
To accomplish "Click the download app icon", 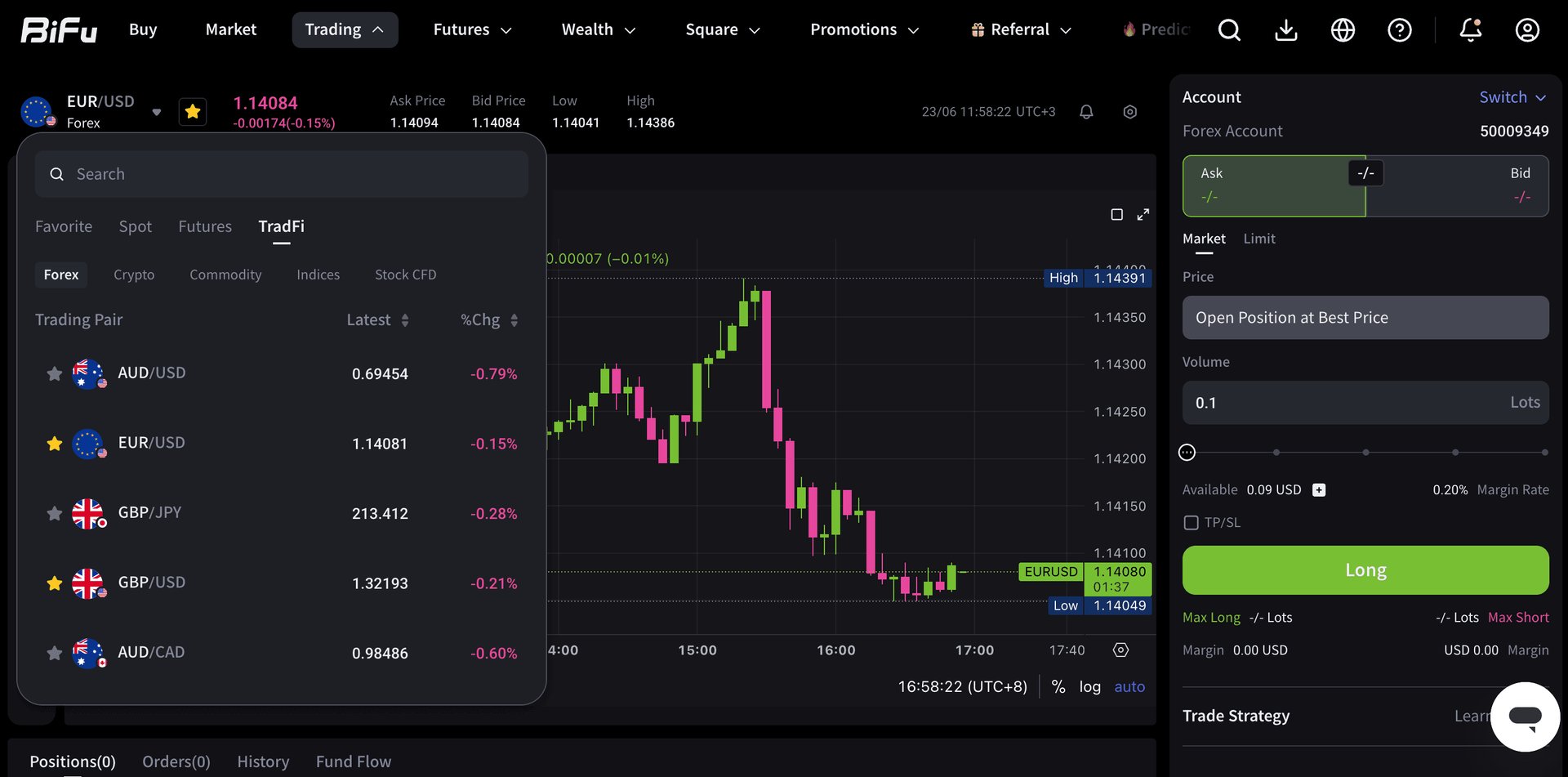I will [1286, 30].
